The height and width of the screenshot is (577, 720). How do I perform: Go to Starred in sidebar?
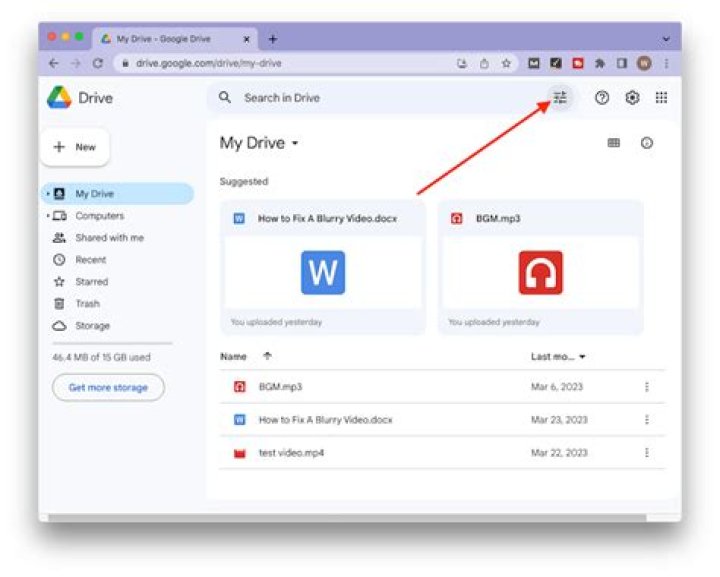pos(91,282)
